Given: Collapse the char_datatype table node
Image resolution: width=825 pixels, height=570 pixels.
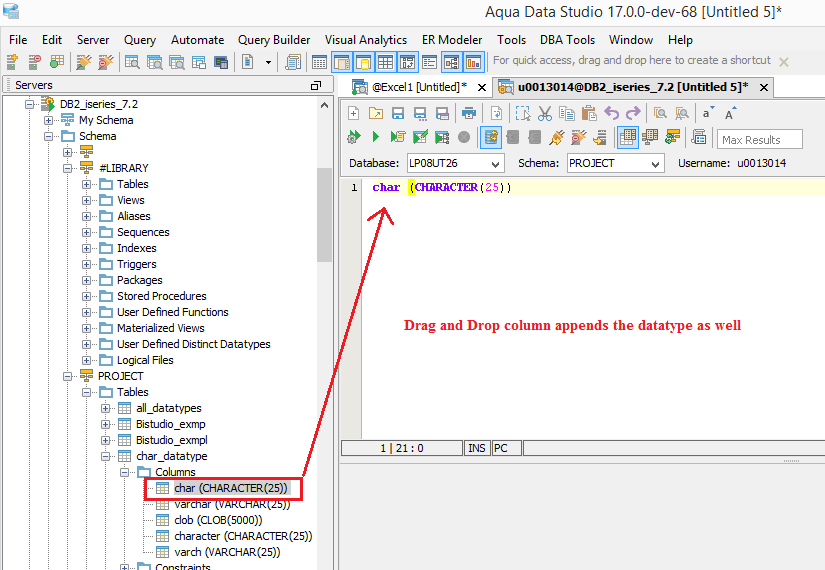Looking at the screenshot, I should pos(105,456).
